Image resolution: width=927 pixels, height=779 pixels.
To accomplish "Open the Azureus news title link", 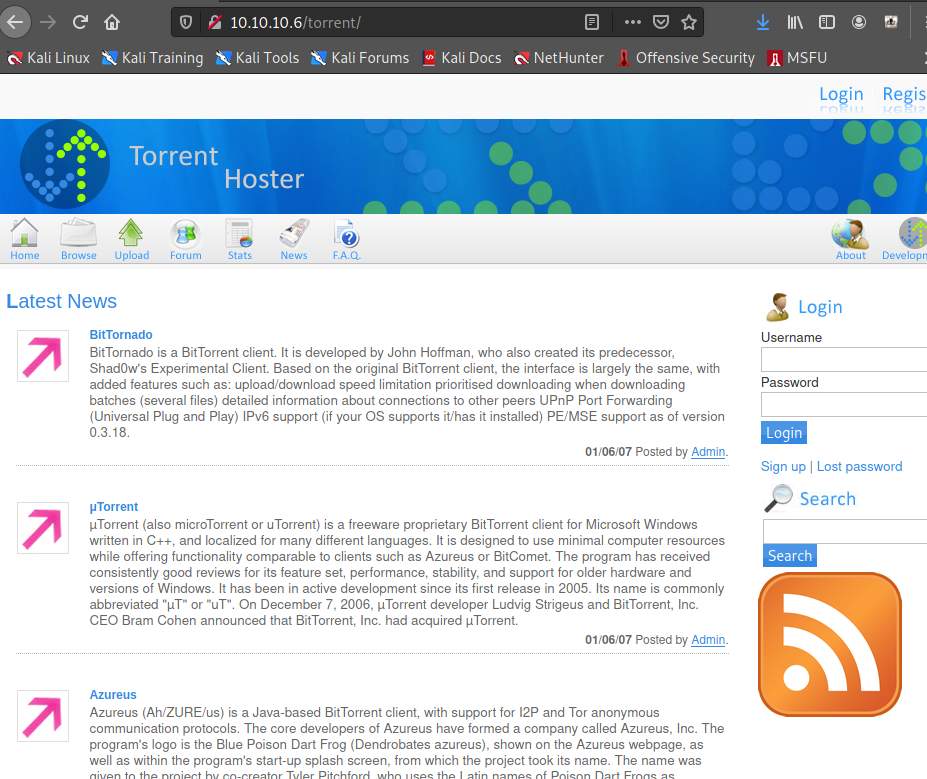I will point(113,694).
